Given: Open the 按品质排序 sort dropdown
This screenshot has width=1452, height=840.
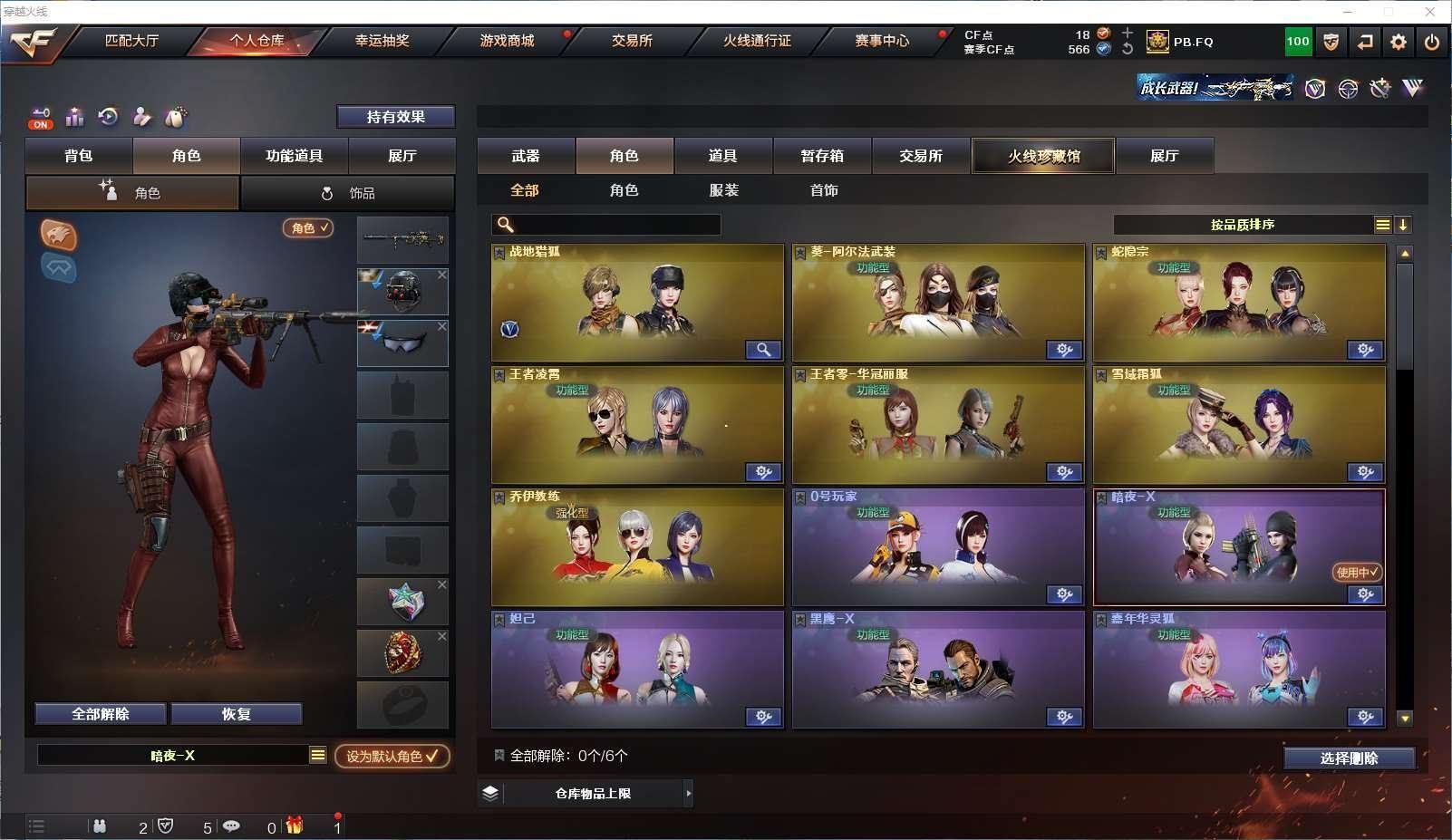Looking at the screenshot, I should coord(1382,225).
